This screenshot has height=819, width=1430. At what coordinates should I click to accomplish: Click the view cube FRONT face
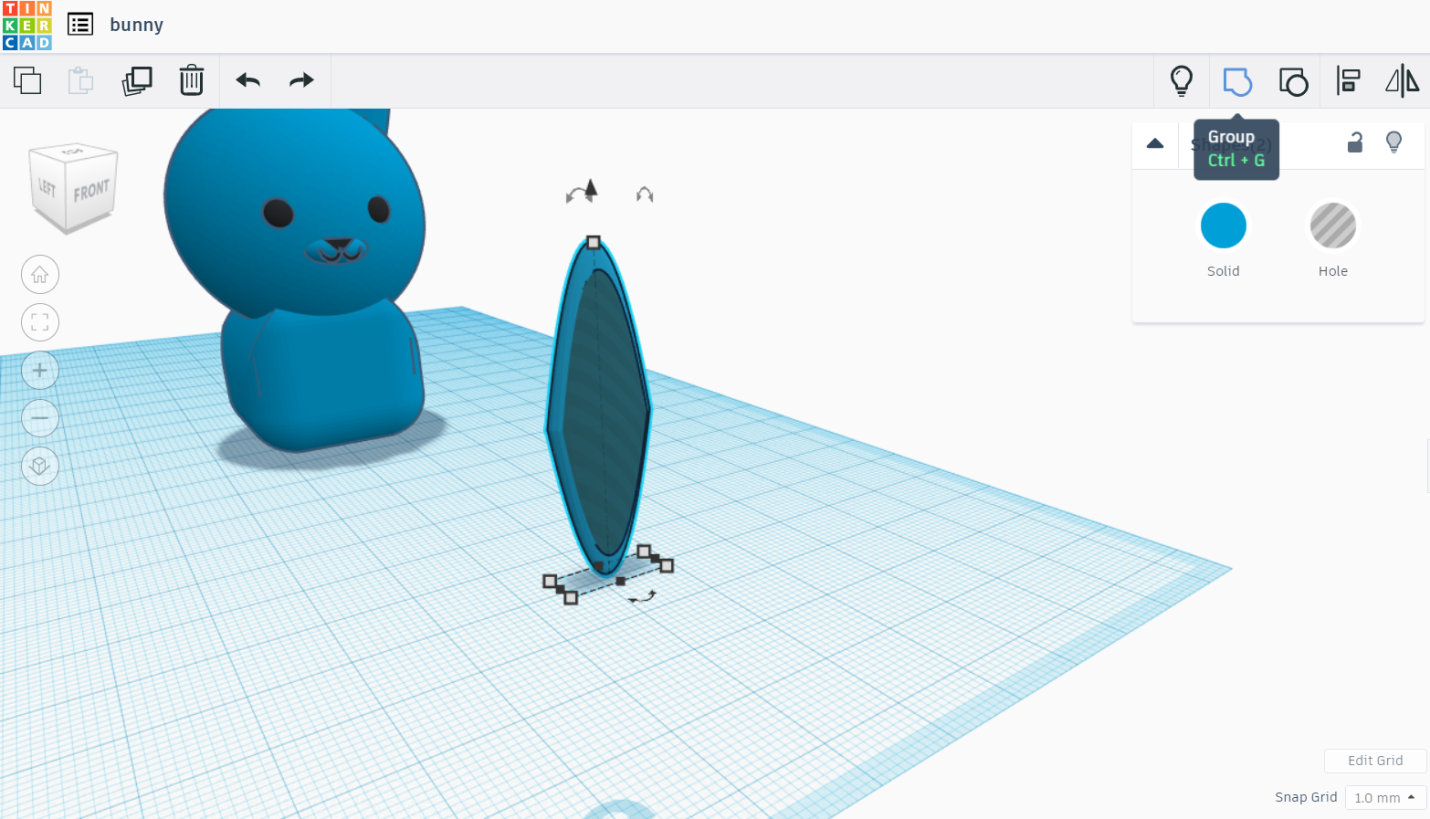[x=91, y=189]
